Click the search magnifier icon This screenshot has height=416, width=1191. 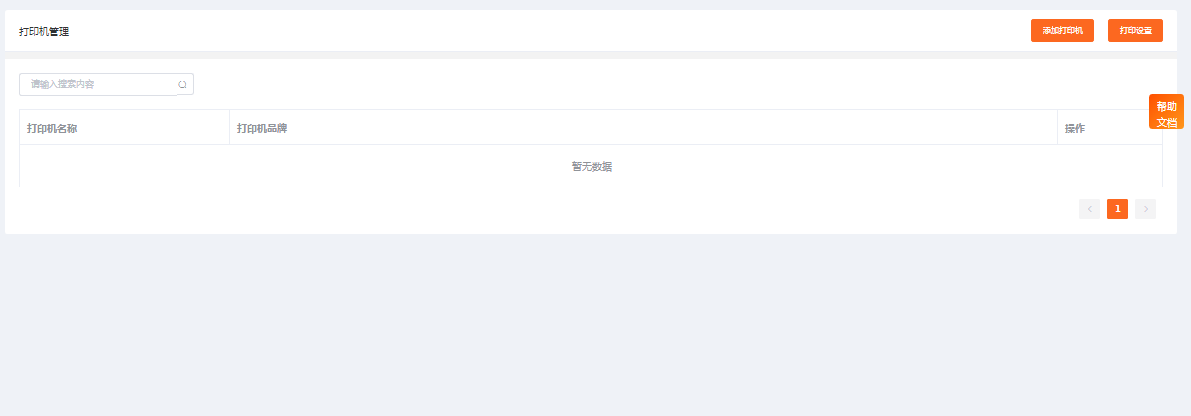[182, 84]
